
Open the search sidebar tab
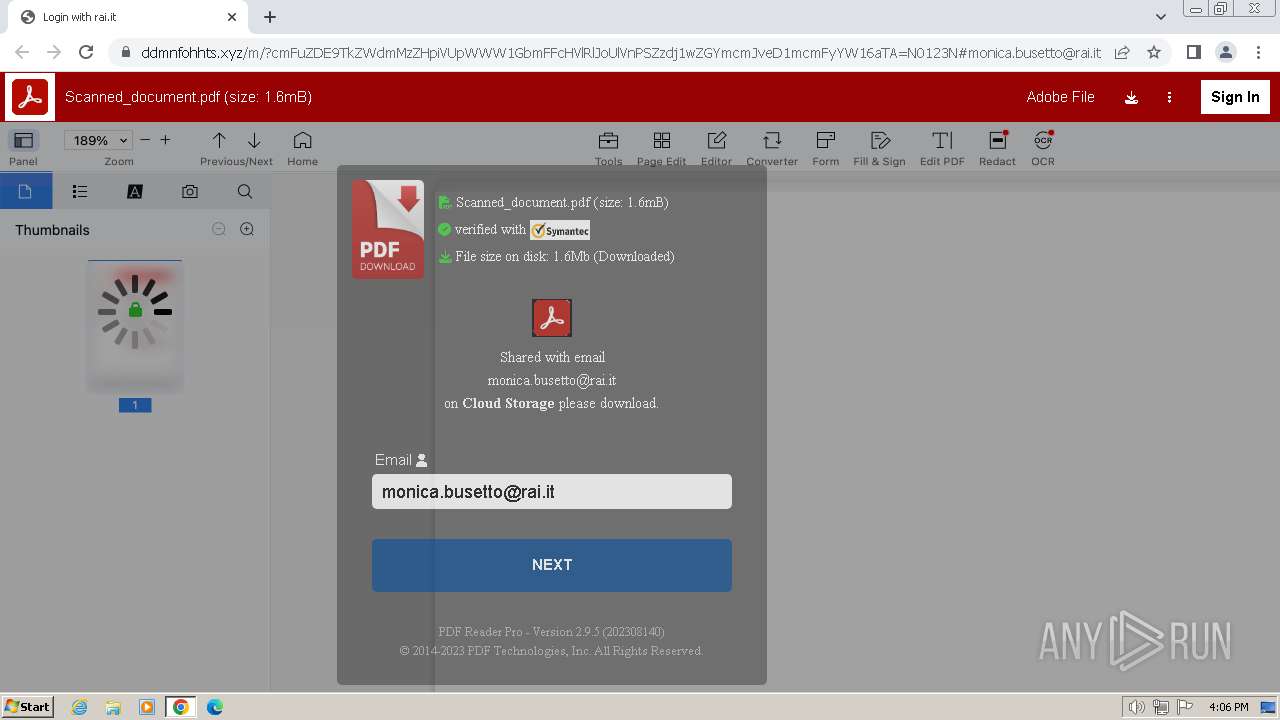[x=245, y=191]
